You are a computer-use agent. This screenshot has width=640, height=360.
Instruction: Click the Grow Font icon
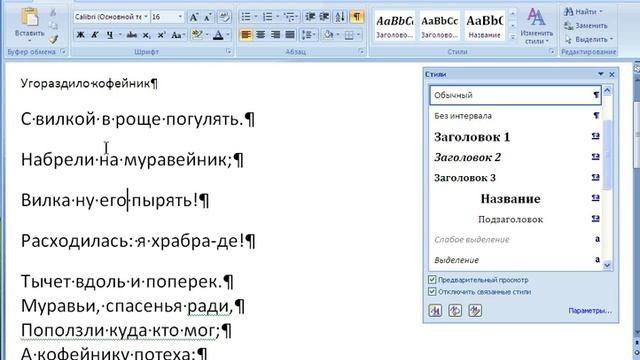coord(194,17)
